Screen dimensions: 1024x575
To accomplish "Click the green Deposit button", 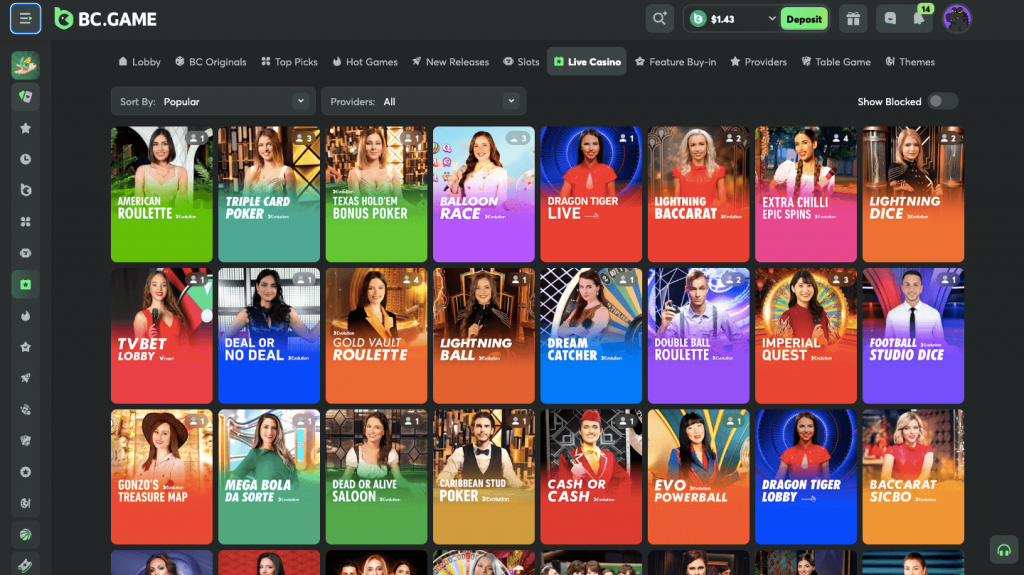I will pyautogui.click(x=804, y=19).
